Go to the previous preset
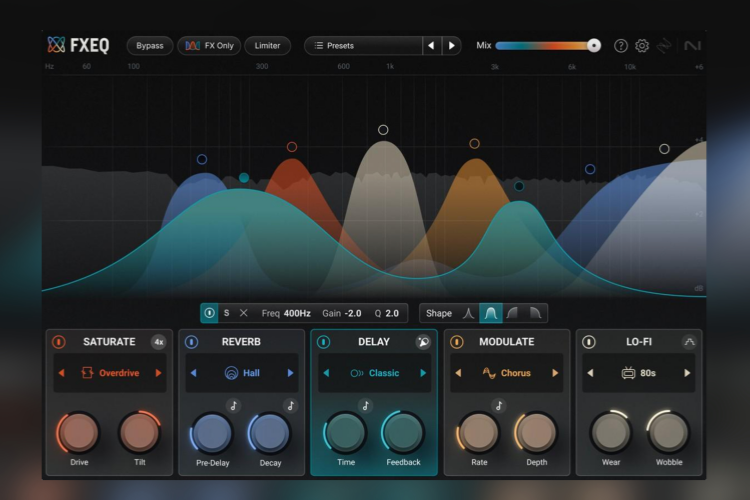 (431, 46)
